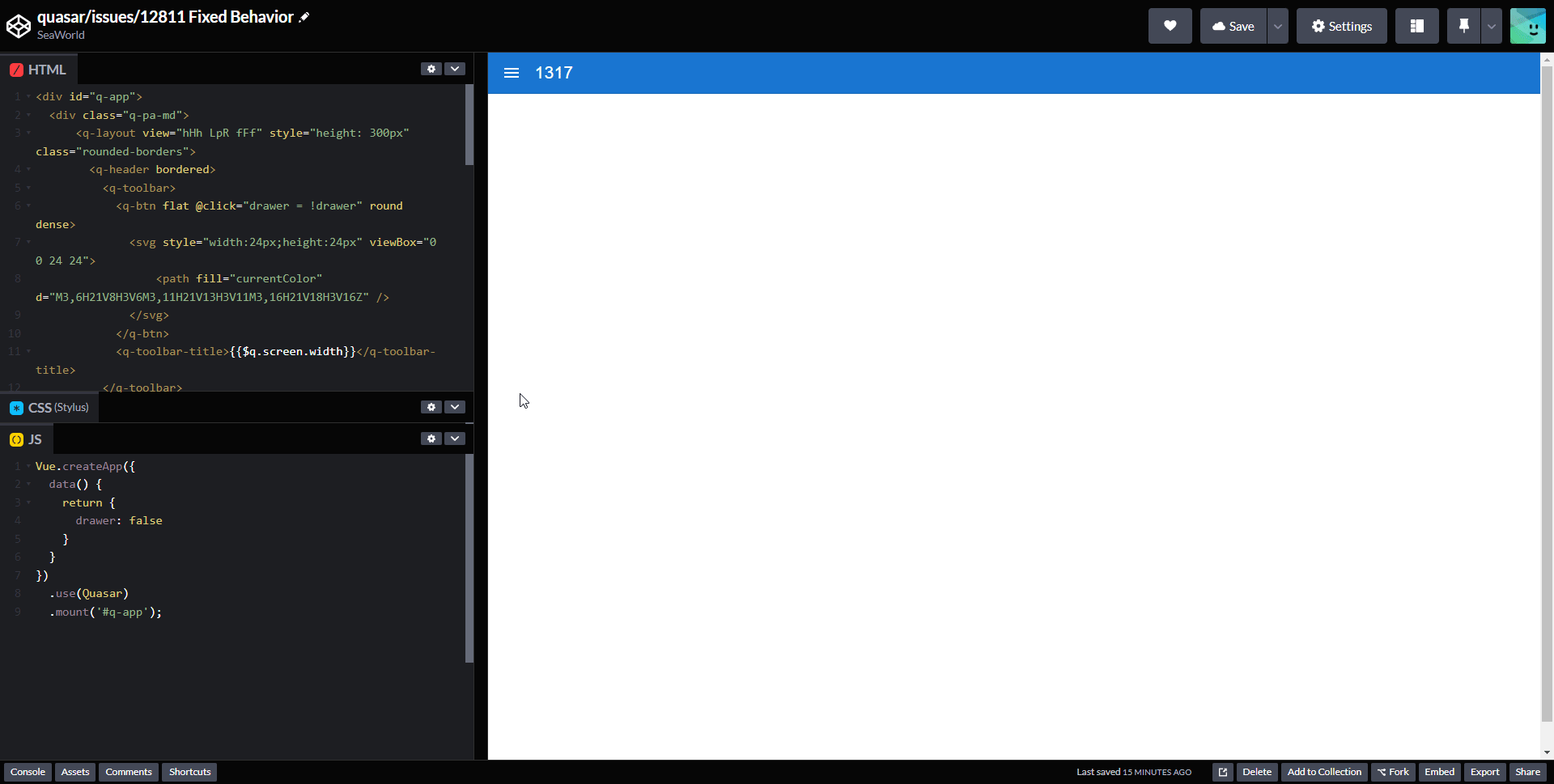Open pen preview in new window
This screenshot has width=1554, height=784.
click(1222, 772)
